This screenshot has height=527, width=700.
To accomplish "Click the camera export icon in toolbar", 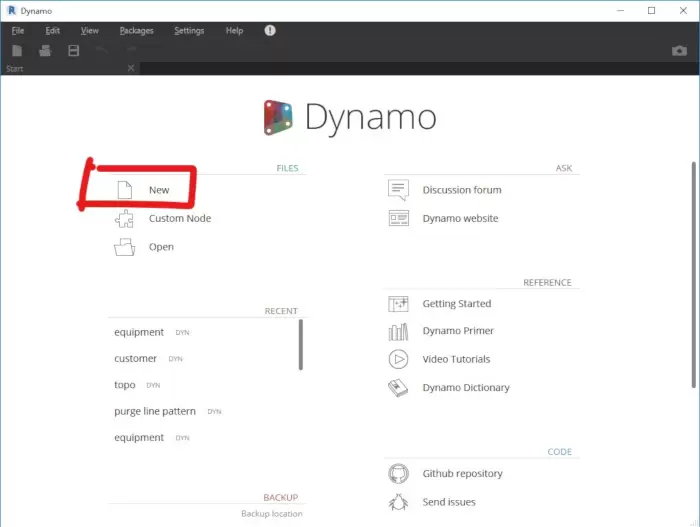I will point(678,51).
